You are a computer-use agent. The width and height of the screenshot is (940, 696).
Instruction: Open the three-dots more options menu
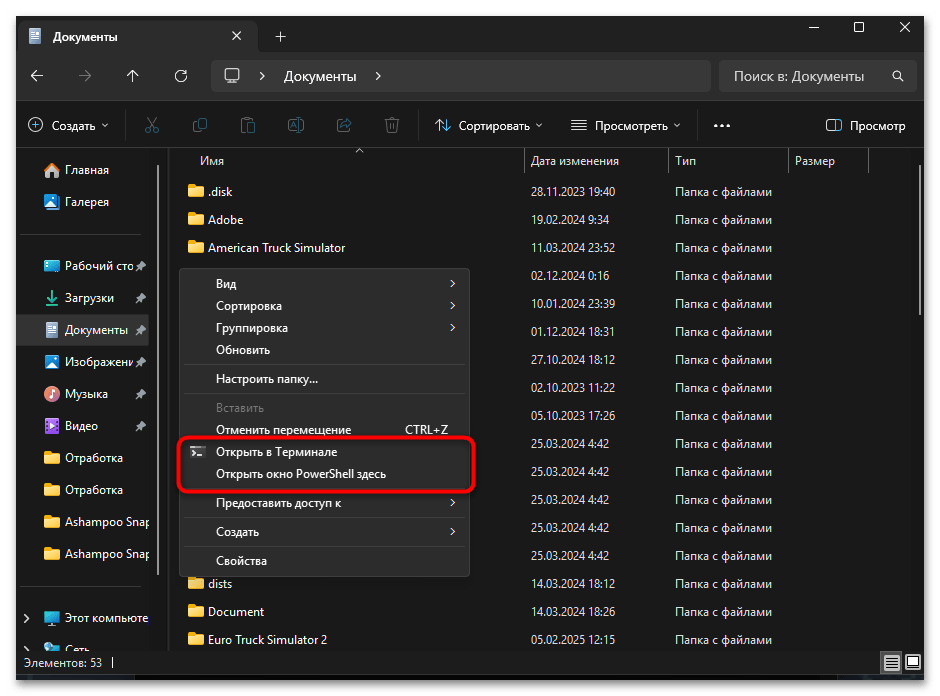click(x=722, y=125)
